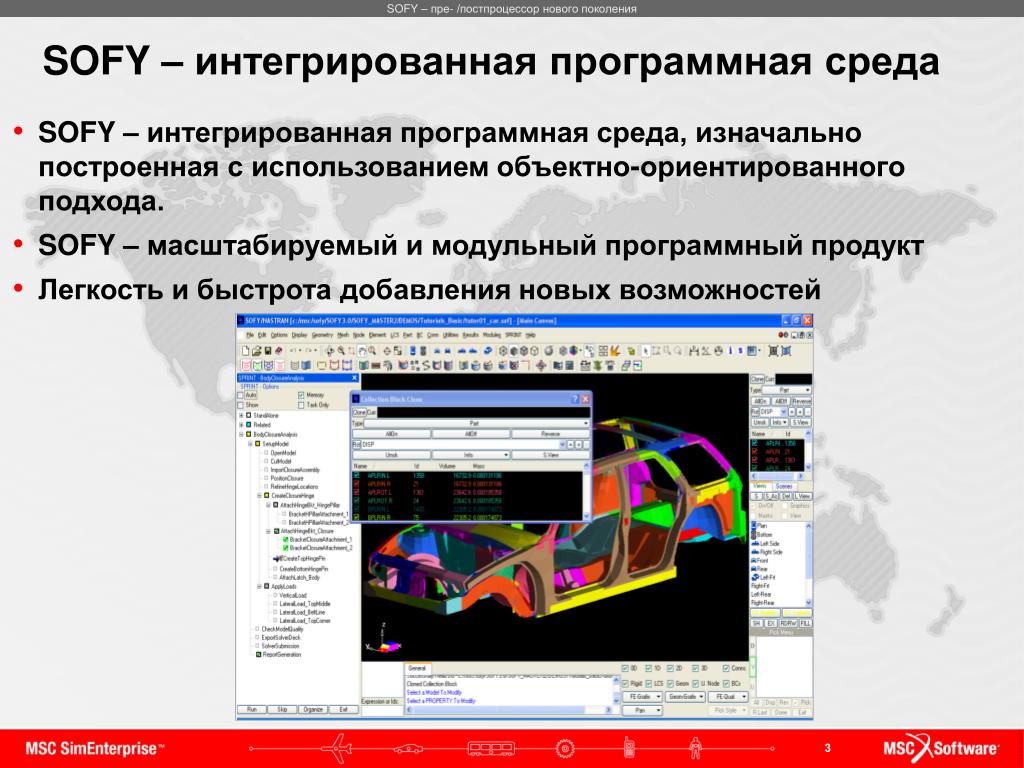The width and height of the screenshot is (1024, 768).
Task: Click the Rear view car icon
Action: pos(754,569)
